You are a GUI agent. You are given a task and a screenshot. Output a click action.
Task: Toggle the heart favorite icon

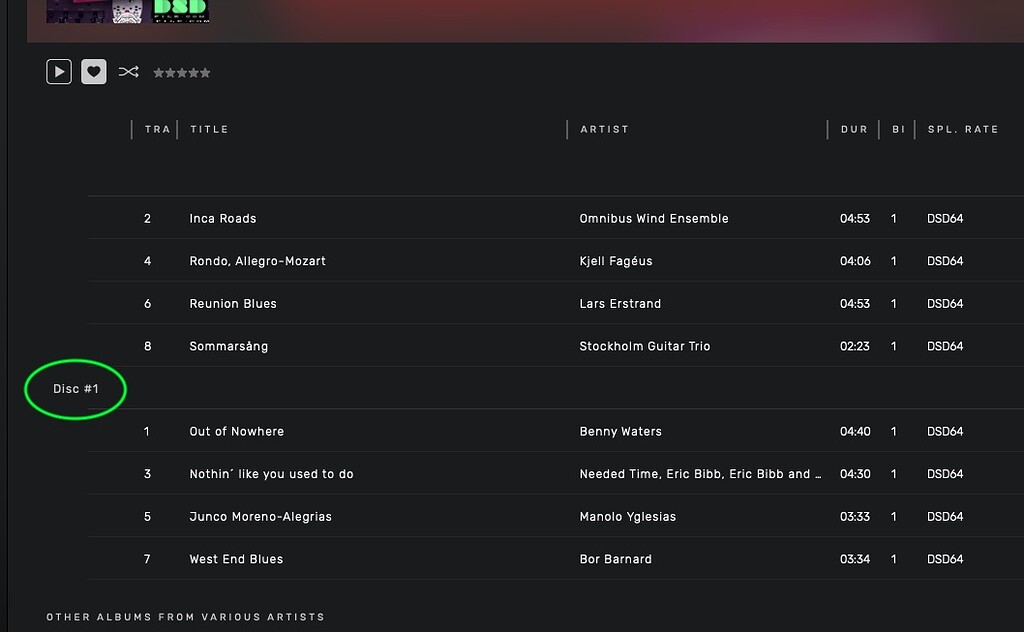point(93,71)
